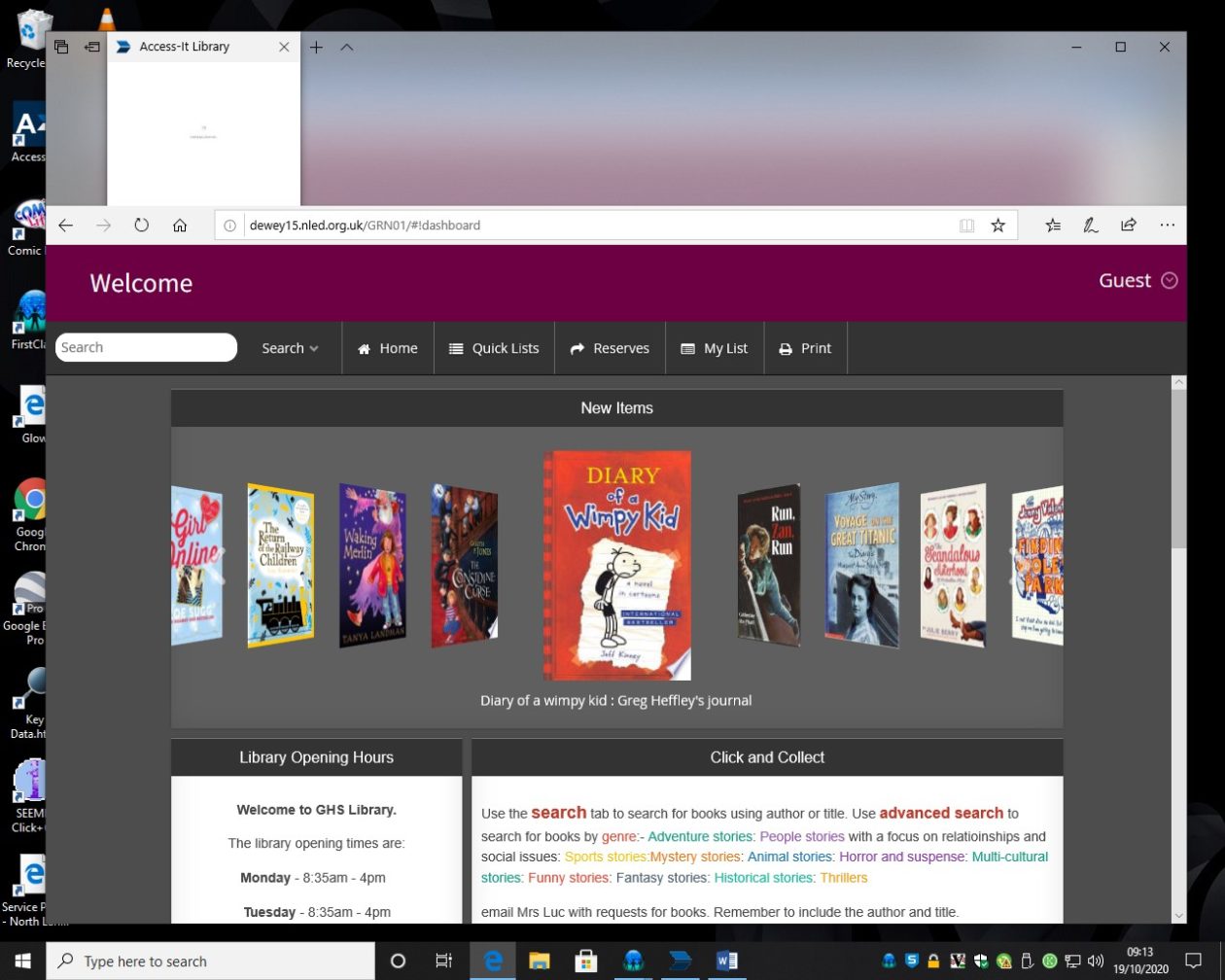Image resolution: width=1225 pixels, height=980 pixels.
Task: Click the Refresh page icon
Action: point(142,225)
